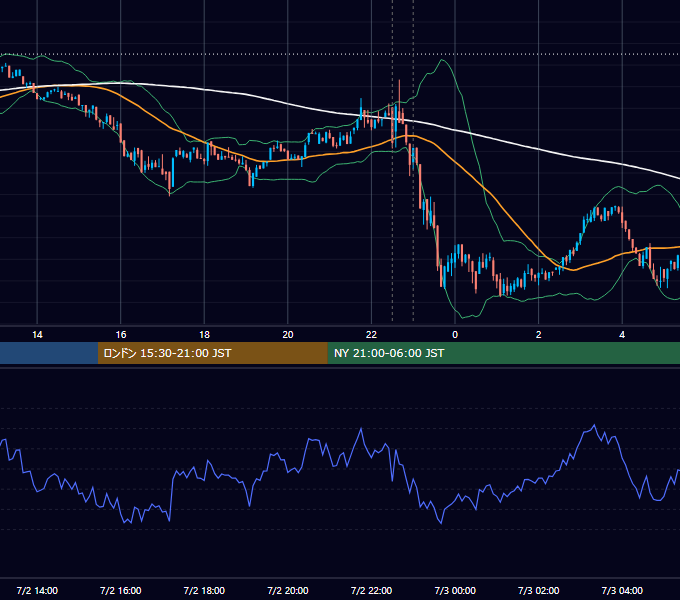Click the 2 hour axis label
This screenshot has height=600, width=680.
click(539, 335)
